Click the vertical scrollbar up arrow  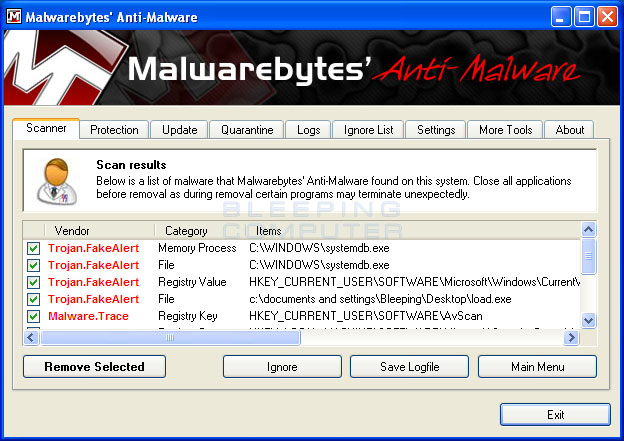pyautogui.click(x=589, y=229)
